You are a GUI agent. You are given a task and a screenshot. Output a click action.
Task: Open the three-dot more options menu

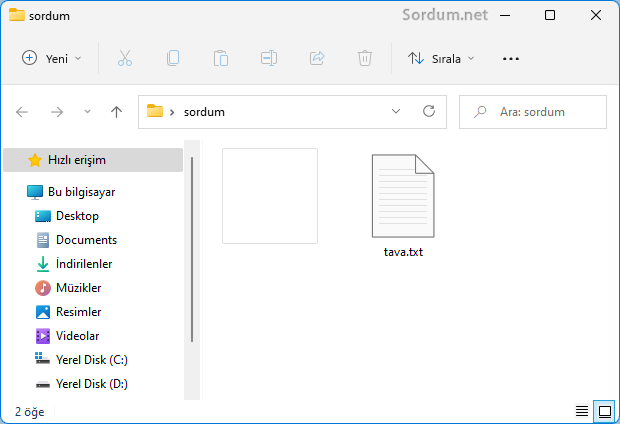511,59
